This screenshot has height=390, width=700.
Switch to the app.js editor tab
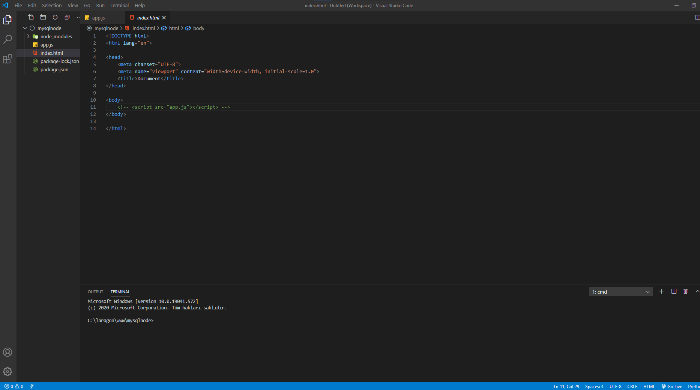tap(102, 18)
